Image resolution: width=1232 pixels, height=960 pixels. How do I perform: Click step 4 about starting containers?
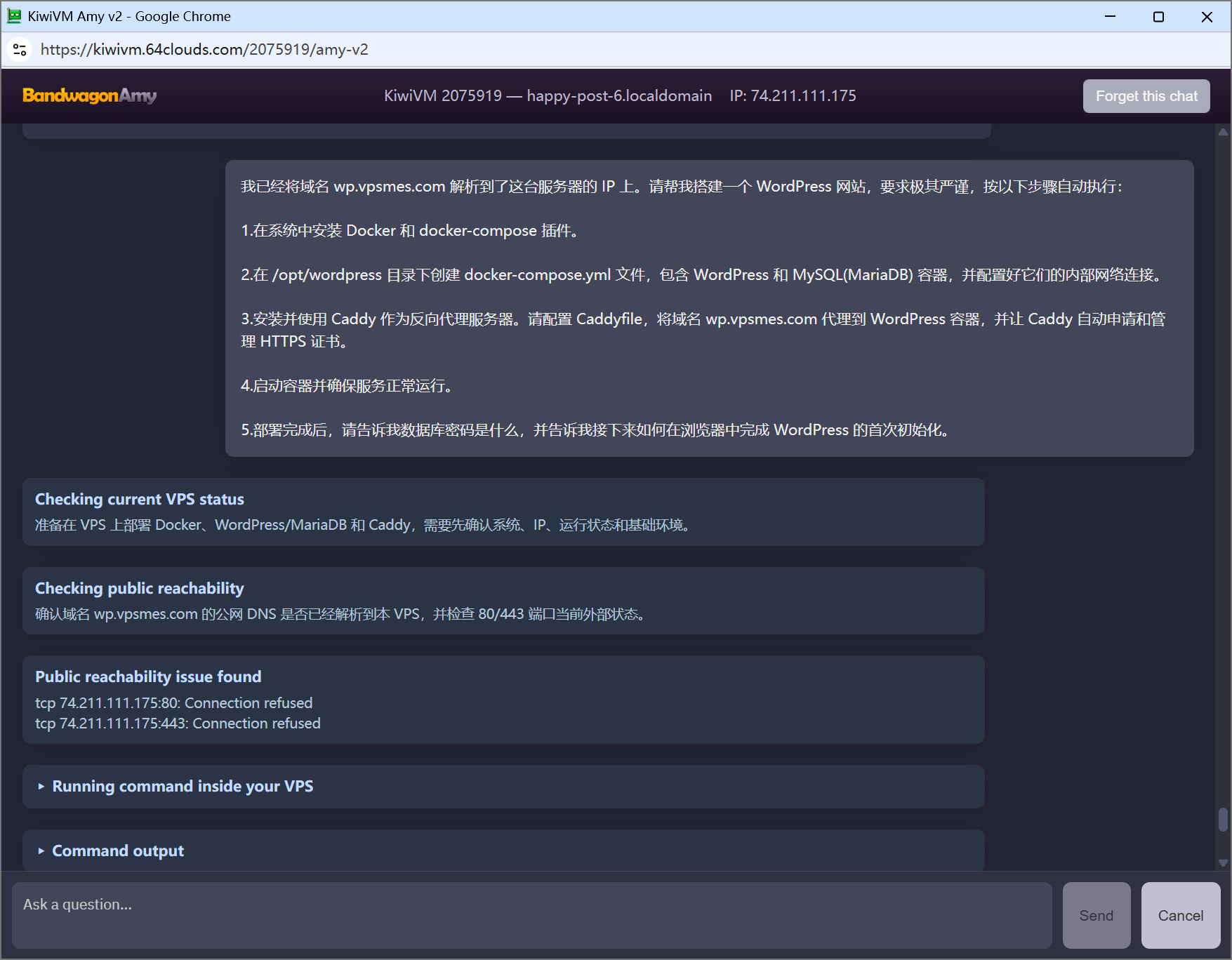pos(348,385)
